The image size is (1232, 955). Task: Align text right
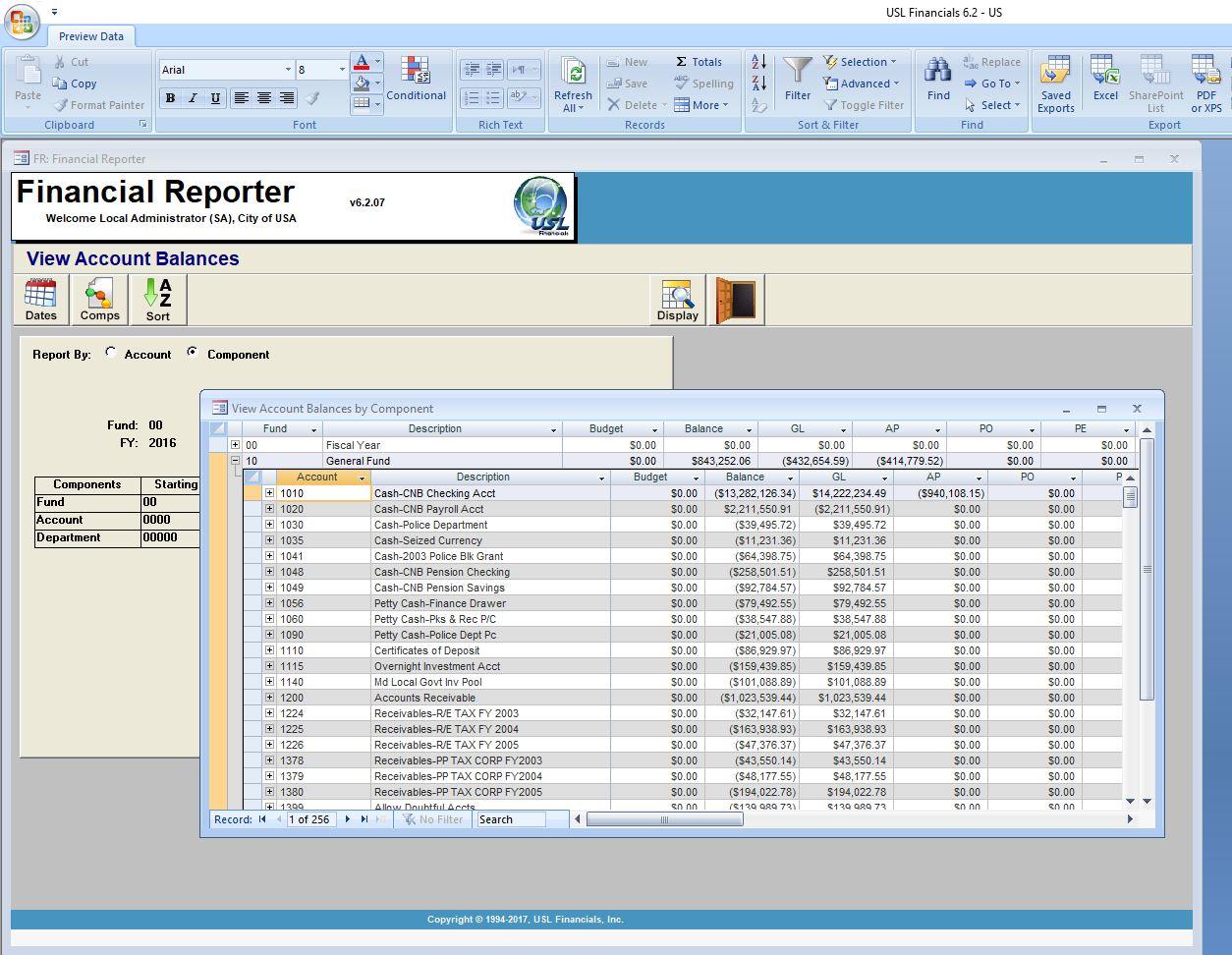287,98
